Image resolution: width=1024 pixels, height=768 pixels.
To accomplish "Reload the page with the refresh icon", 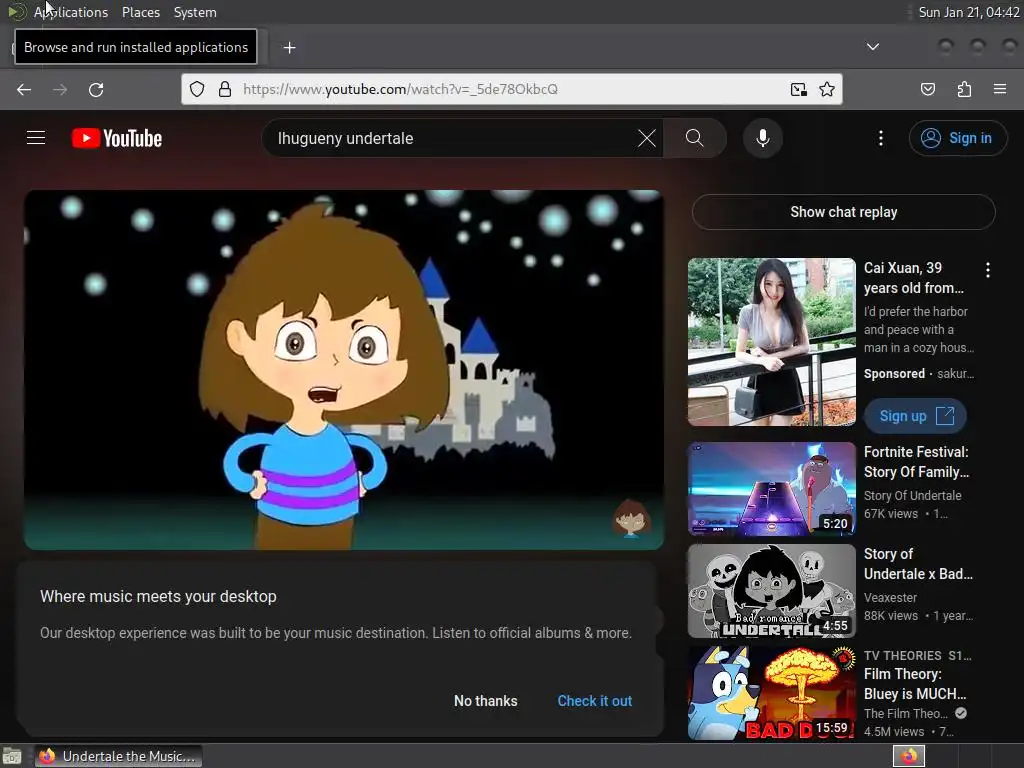I will (96, 89).
